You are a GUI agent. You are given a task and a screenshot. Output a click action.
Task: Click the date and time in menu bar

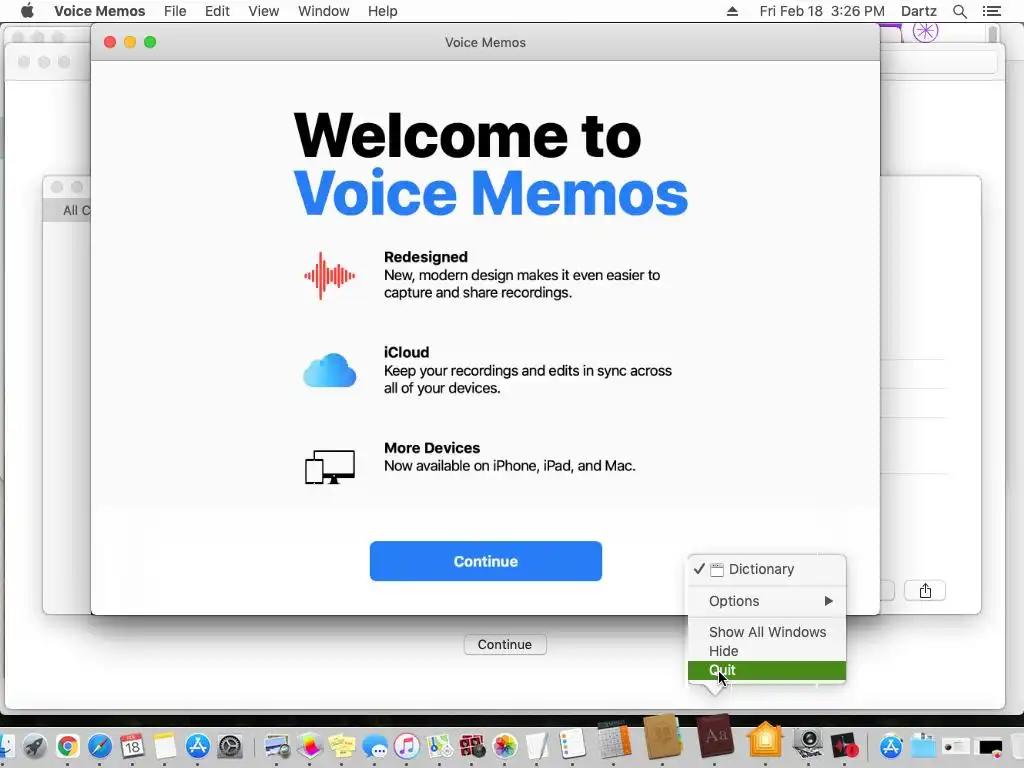pos(822,11)
